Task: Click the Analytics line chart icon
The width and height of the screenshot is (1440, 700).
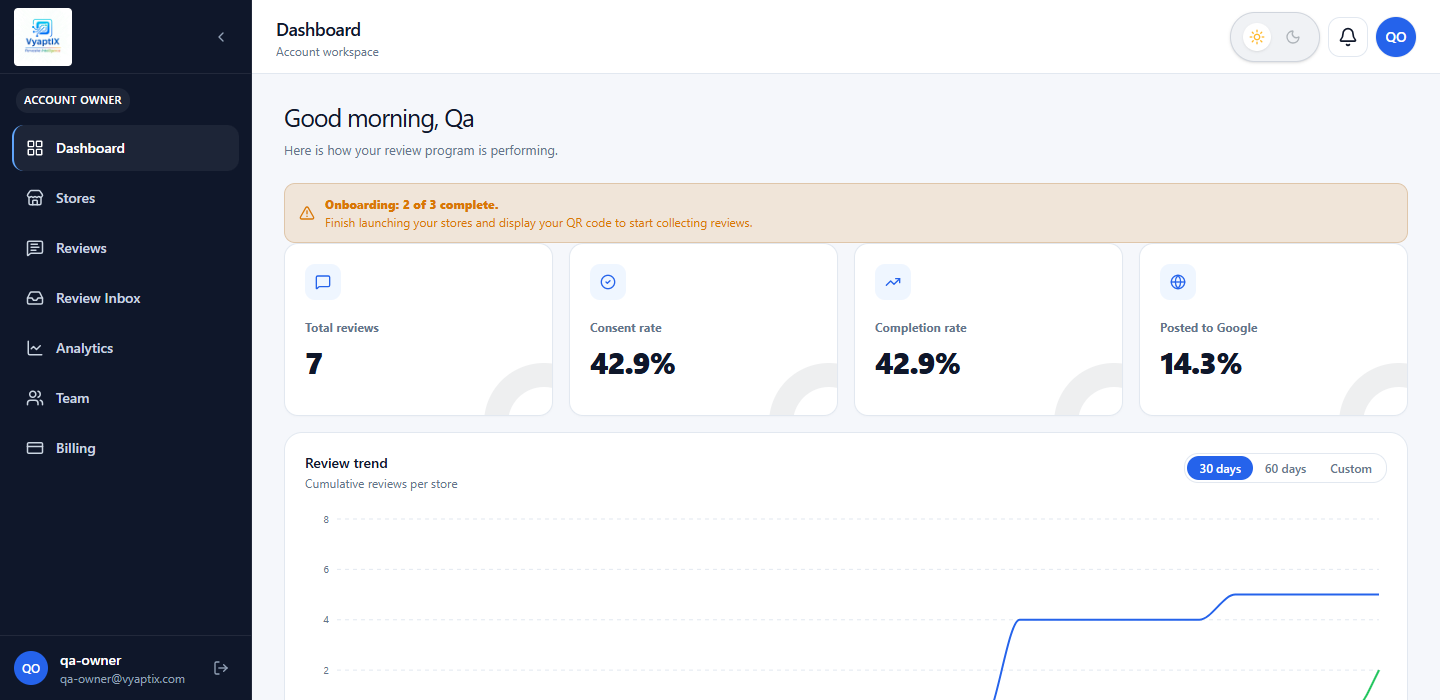Action: tap(35, 348)
